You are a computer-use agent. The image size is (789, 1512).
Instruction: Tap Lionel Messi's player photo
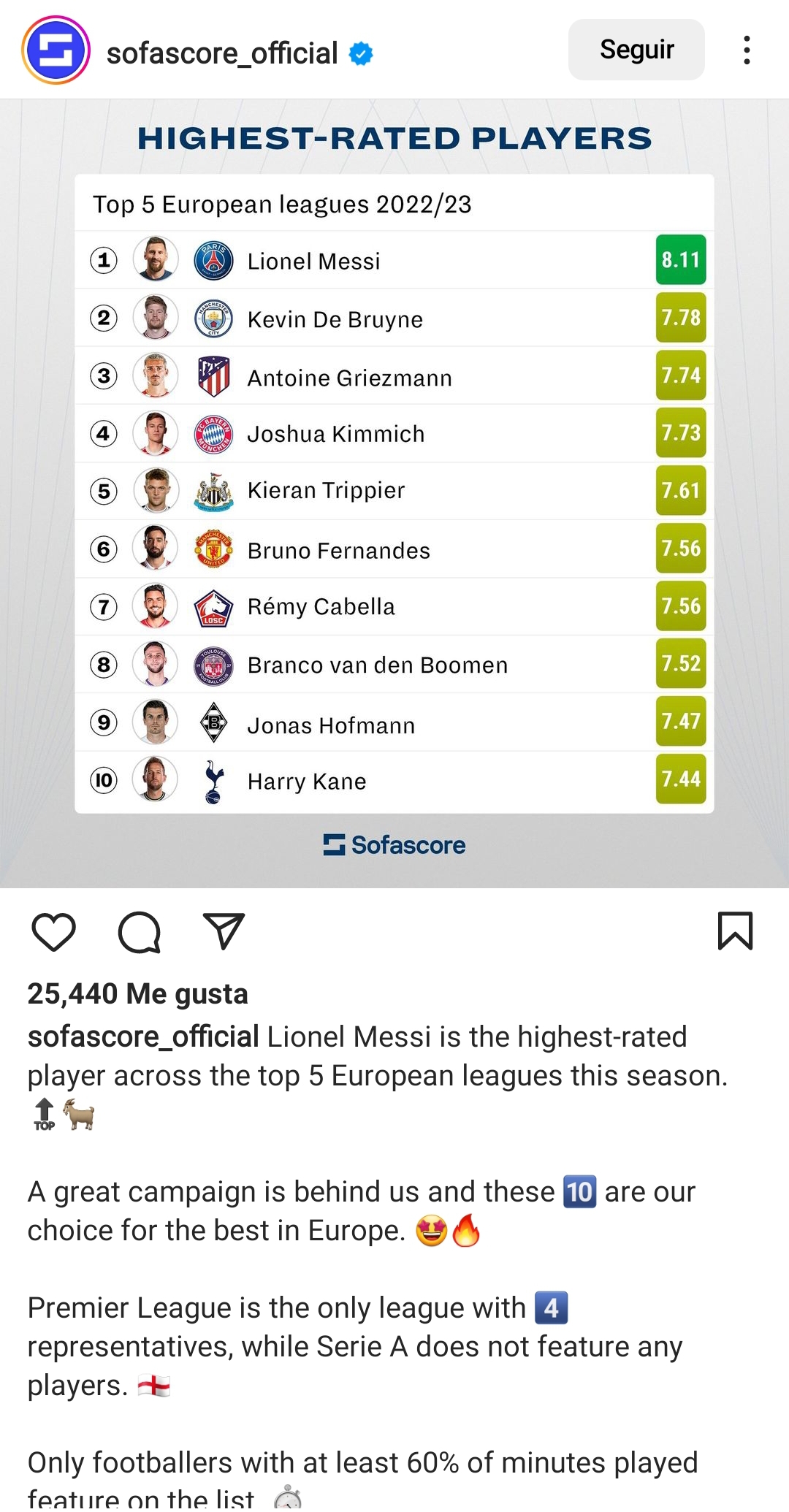(156, 259)
